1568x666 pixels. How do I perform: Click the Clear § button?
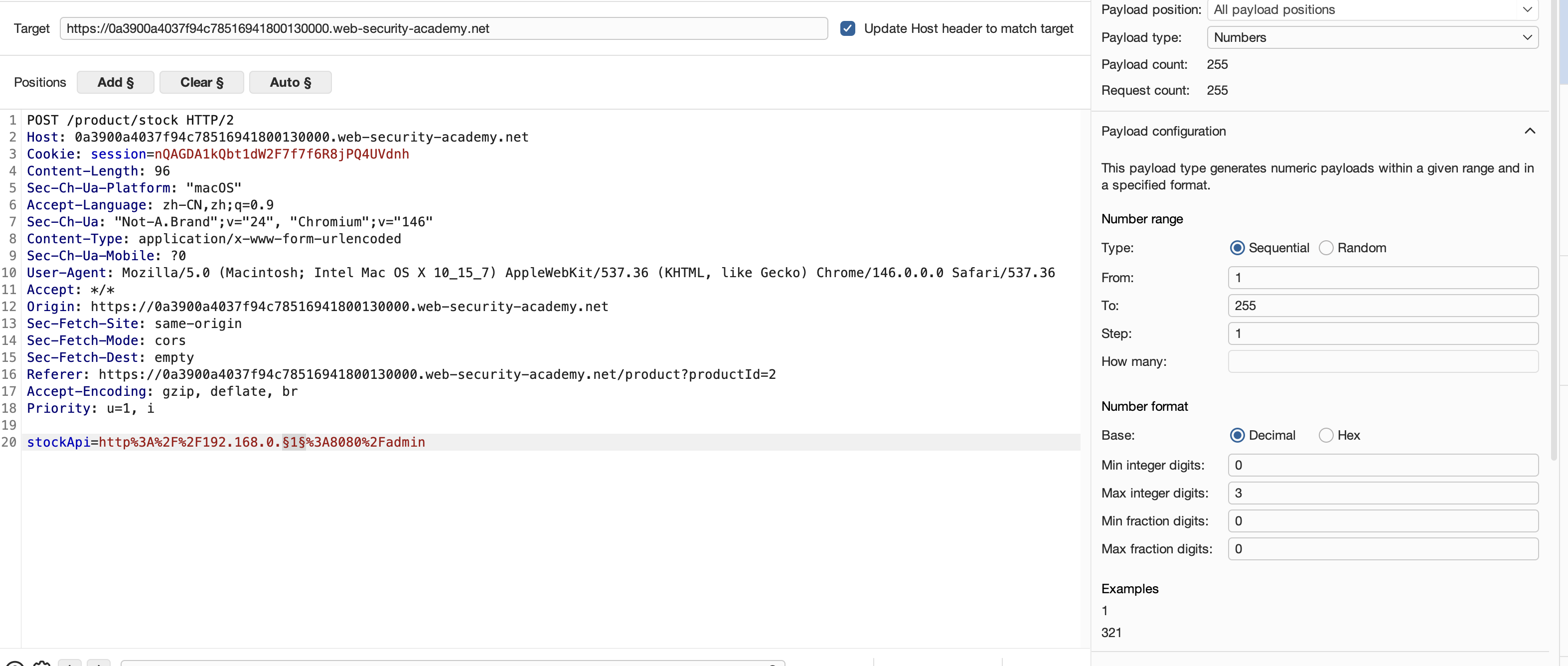[201, 82]
